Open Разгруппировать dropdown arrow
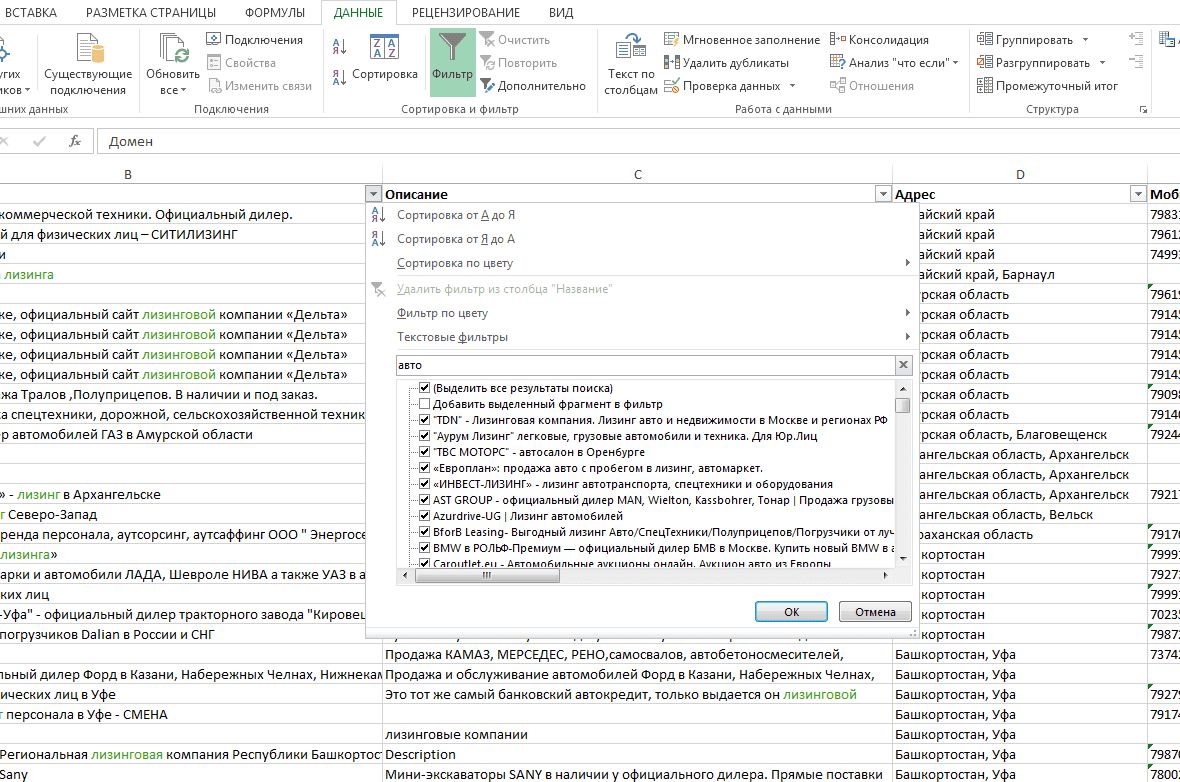Viewport: 1180px width, 782px height. 1102,63
